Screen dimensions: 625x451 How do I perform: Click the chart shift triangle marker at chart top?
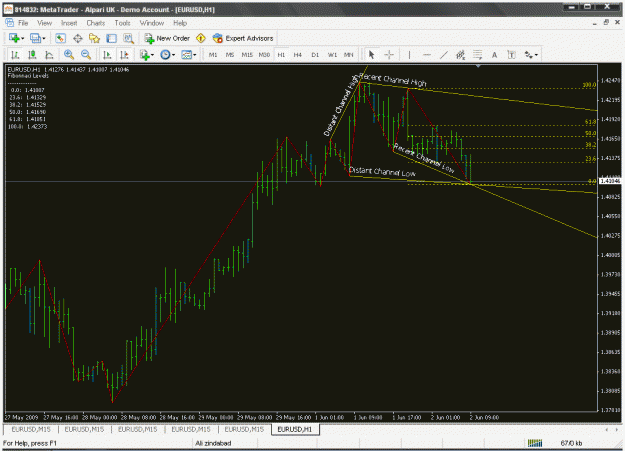click(478, 66)
